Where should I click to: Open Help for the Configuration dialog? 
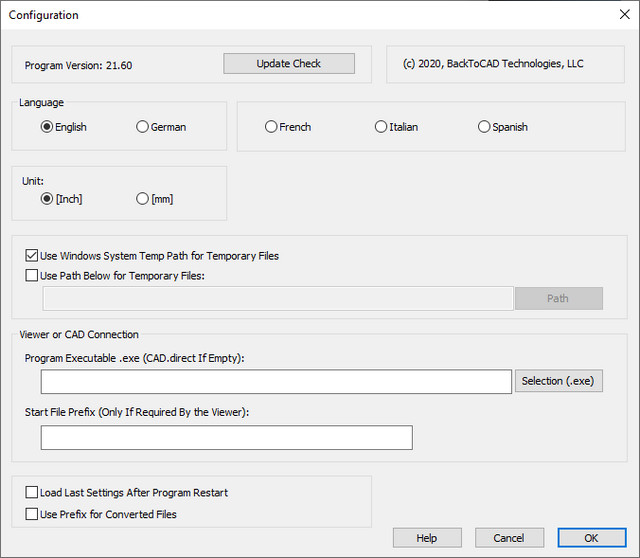pyautogui.click(x=427, y=538)
